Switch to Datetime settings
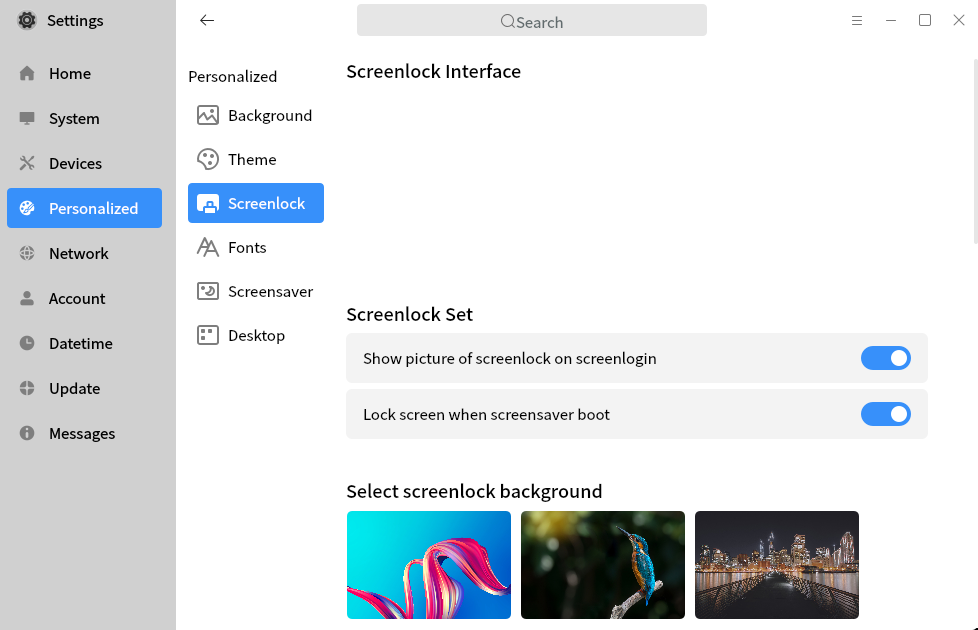This screenshot has width=978, height=630. click(80, 343)
